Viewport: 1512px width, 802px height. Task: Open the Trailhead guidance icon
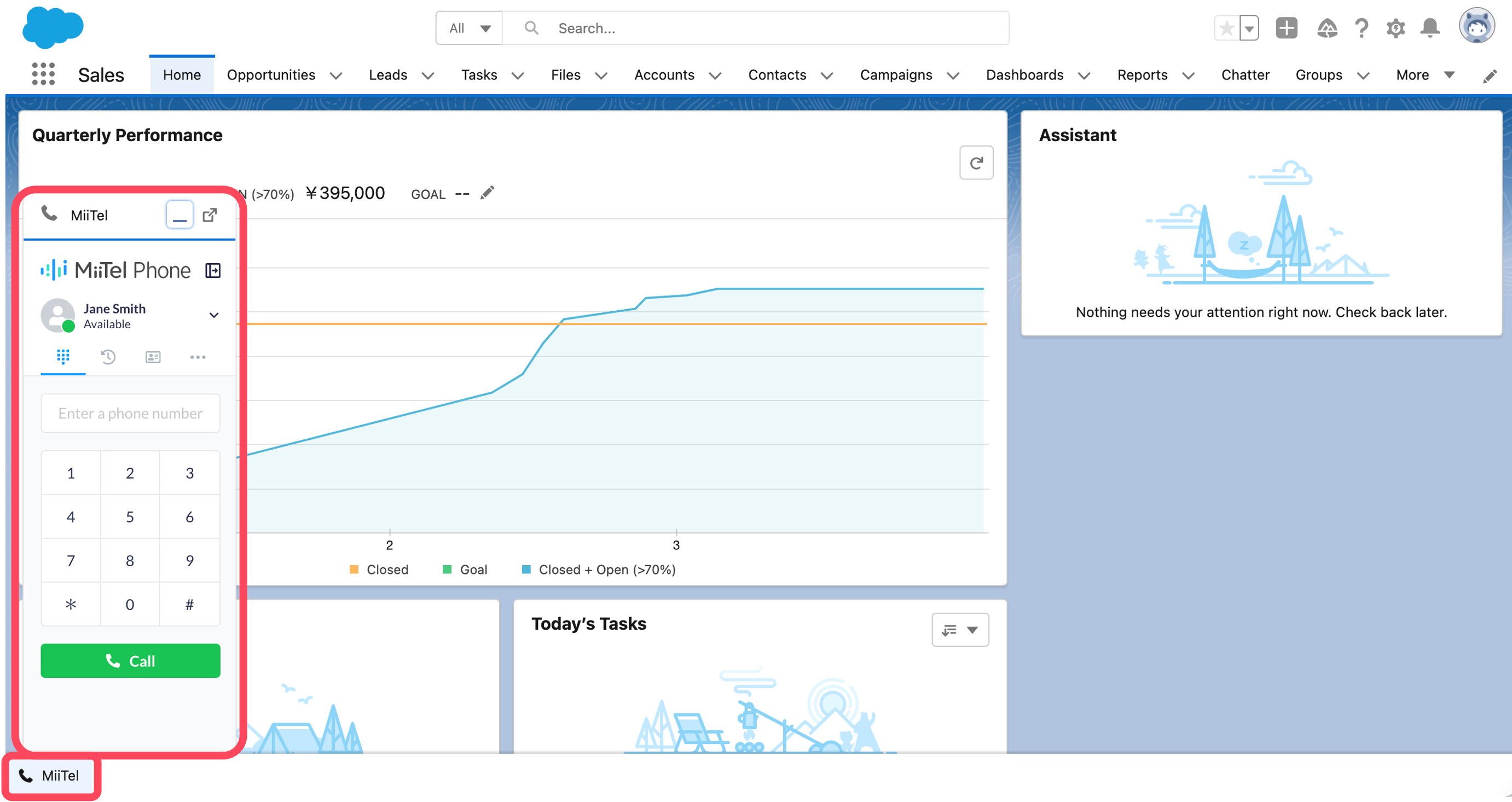pyautogui.click(x=1327, y=28)
